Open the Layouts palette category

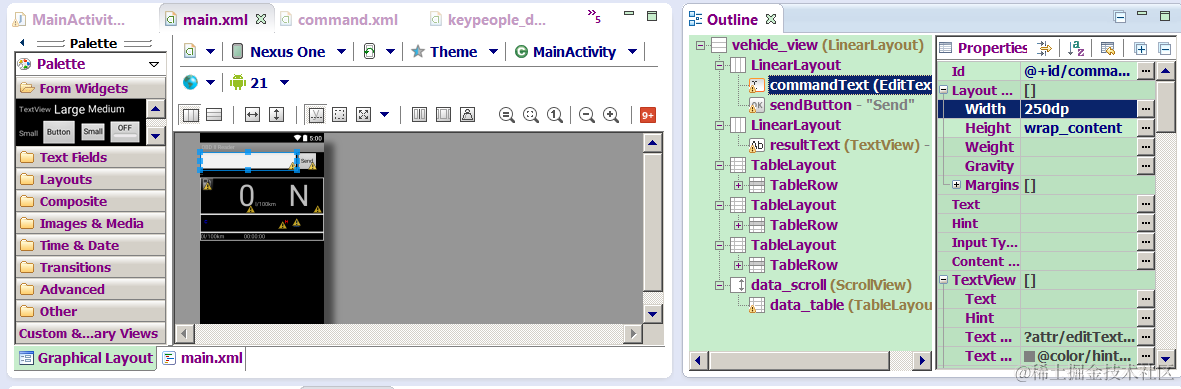[90, 179]
